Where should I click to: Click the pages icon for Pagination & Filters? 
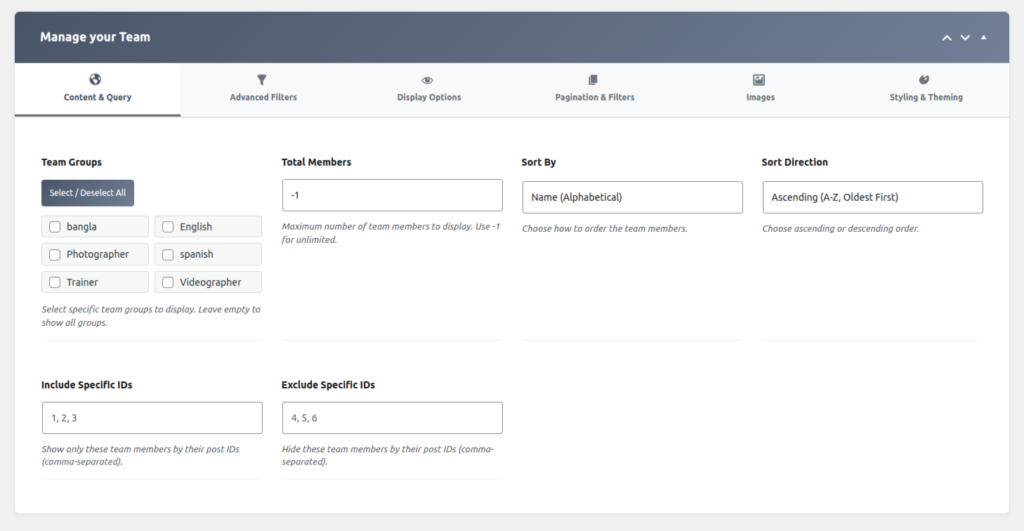[x=594, y=80]
